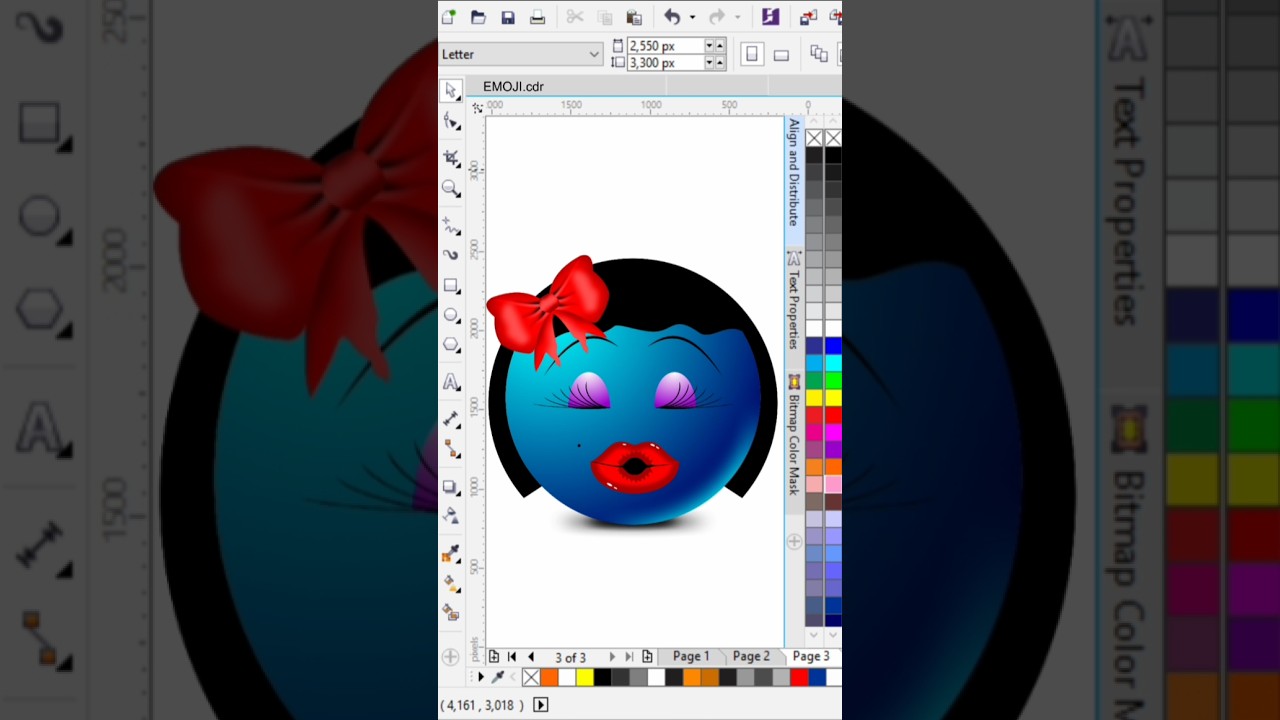The height and width of the screenshot is (720, 1280).
Task: Select the Shape tool
Action: click(451, 121)
